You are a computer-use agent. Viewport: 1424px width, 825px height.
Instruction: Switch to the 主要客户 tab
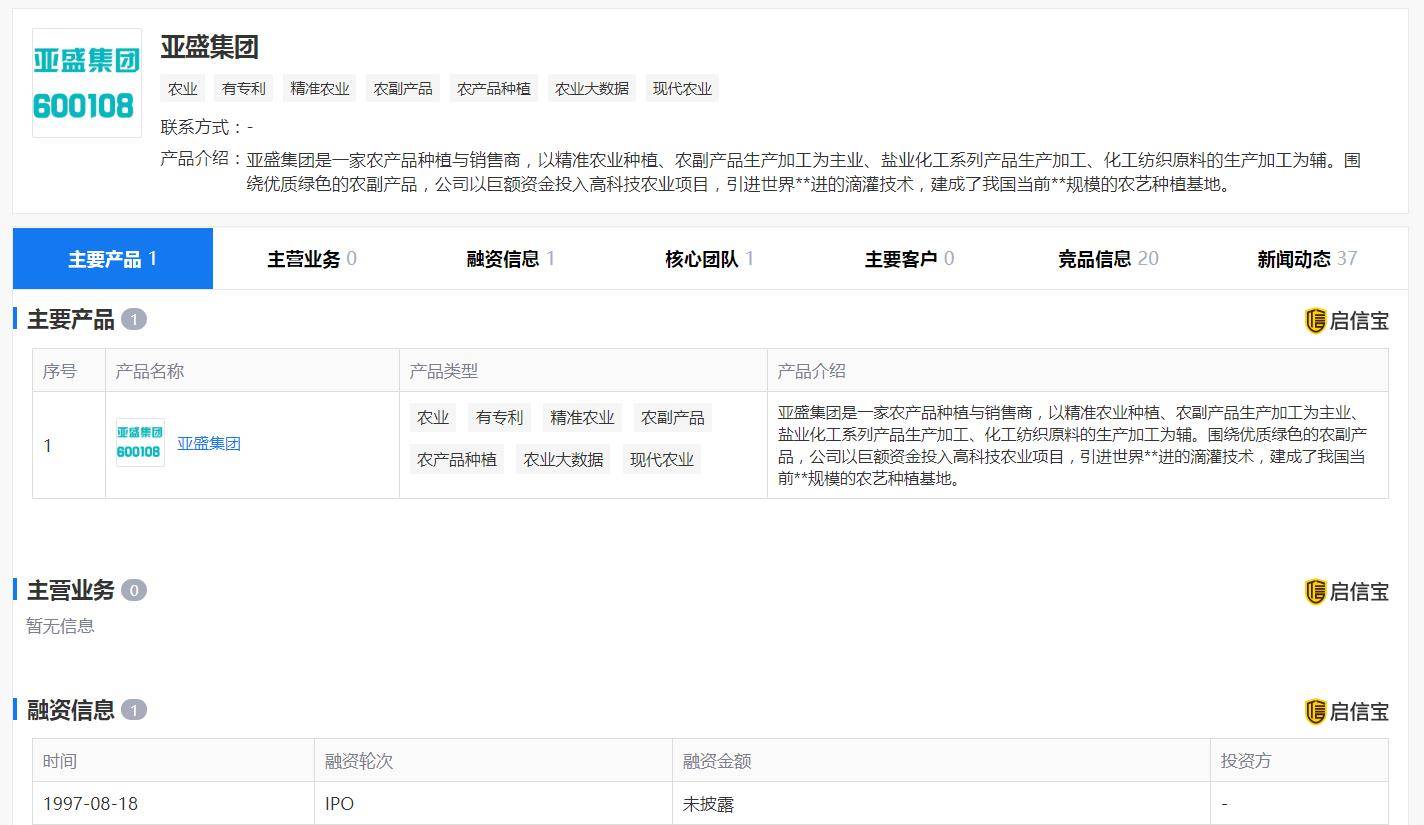pos(909,259)
